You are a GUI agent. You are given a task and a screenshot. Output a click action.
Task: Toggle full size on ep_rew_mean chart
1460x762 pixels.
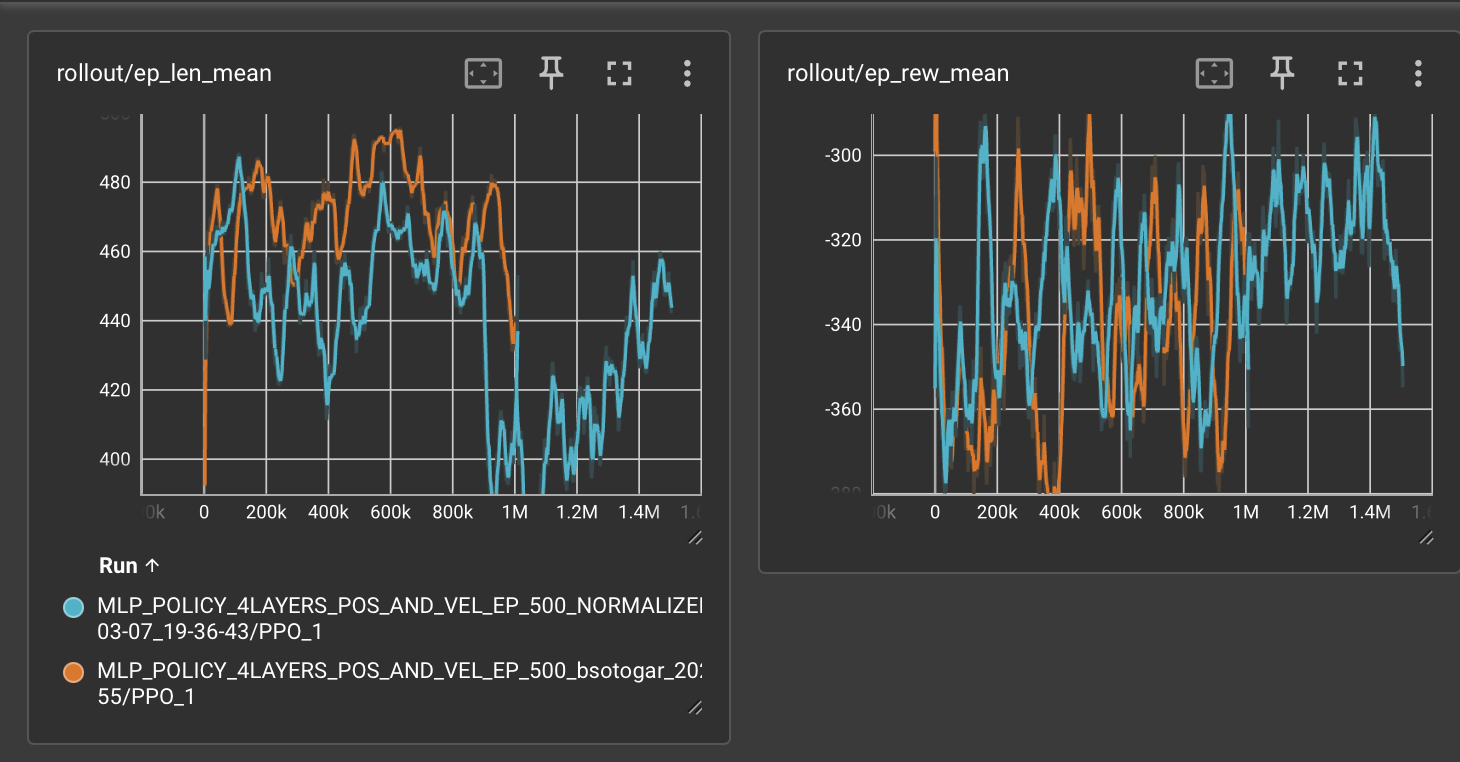[x=1350, y=73]
